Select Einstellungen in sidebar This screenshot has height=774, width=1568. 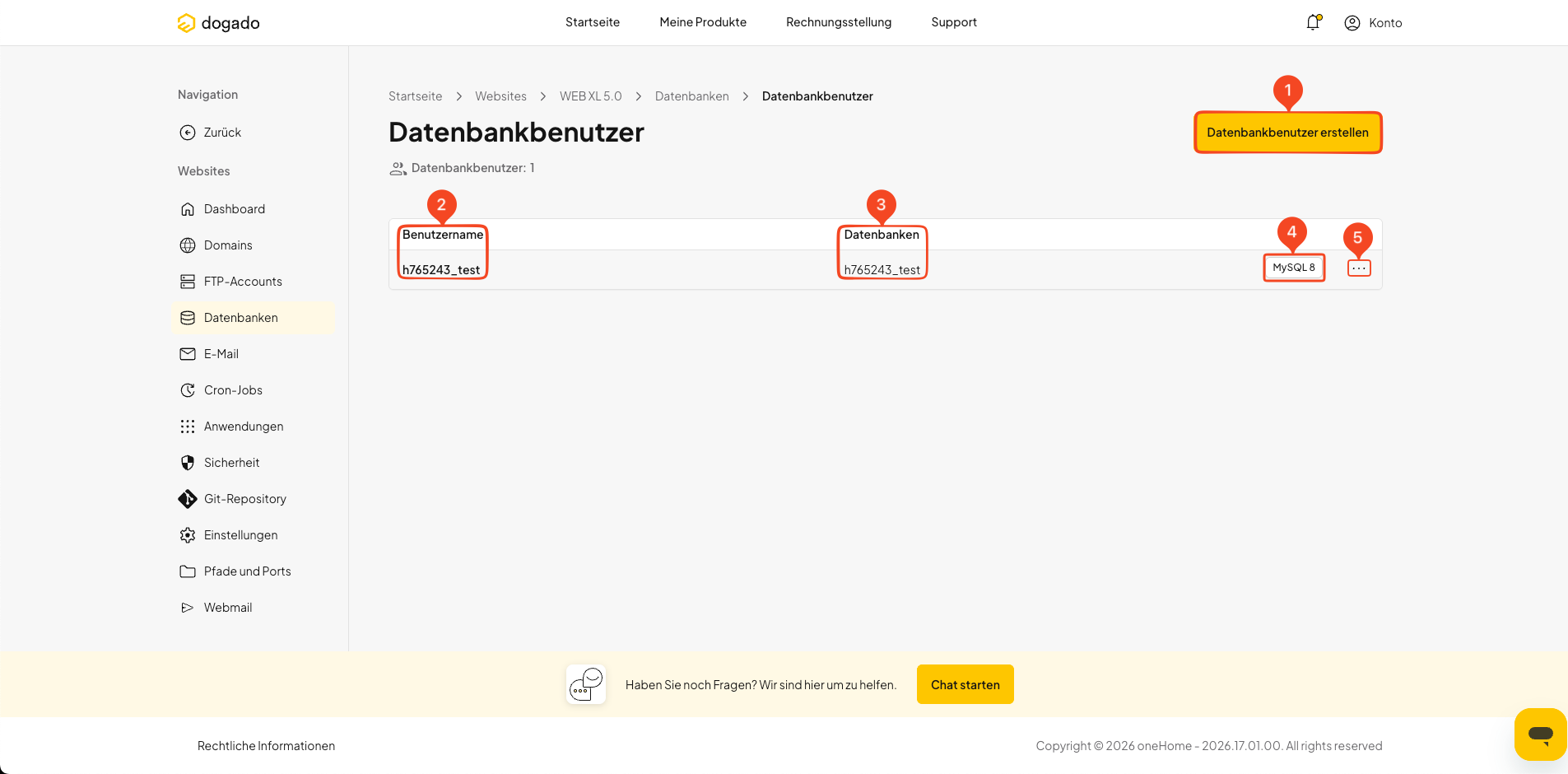click(x=240, y=535)
